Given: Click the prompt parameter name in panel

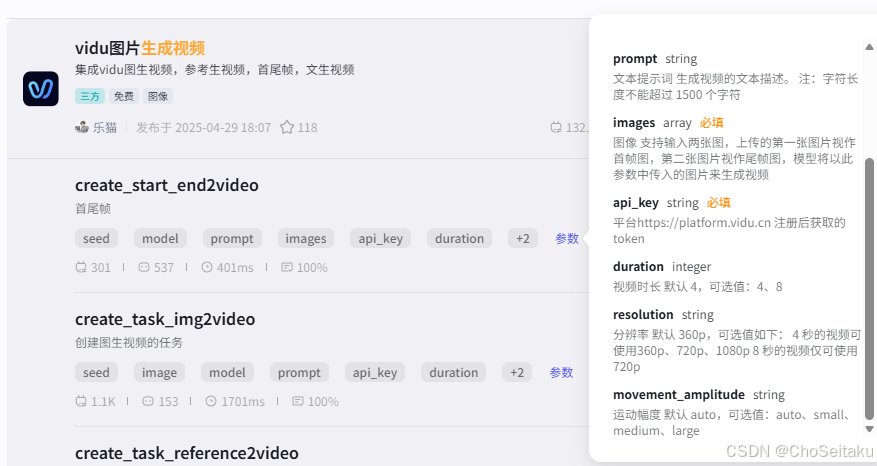Looking at the screenshot, I should 635,59.
